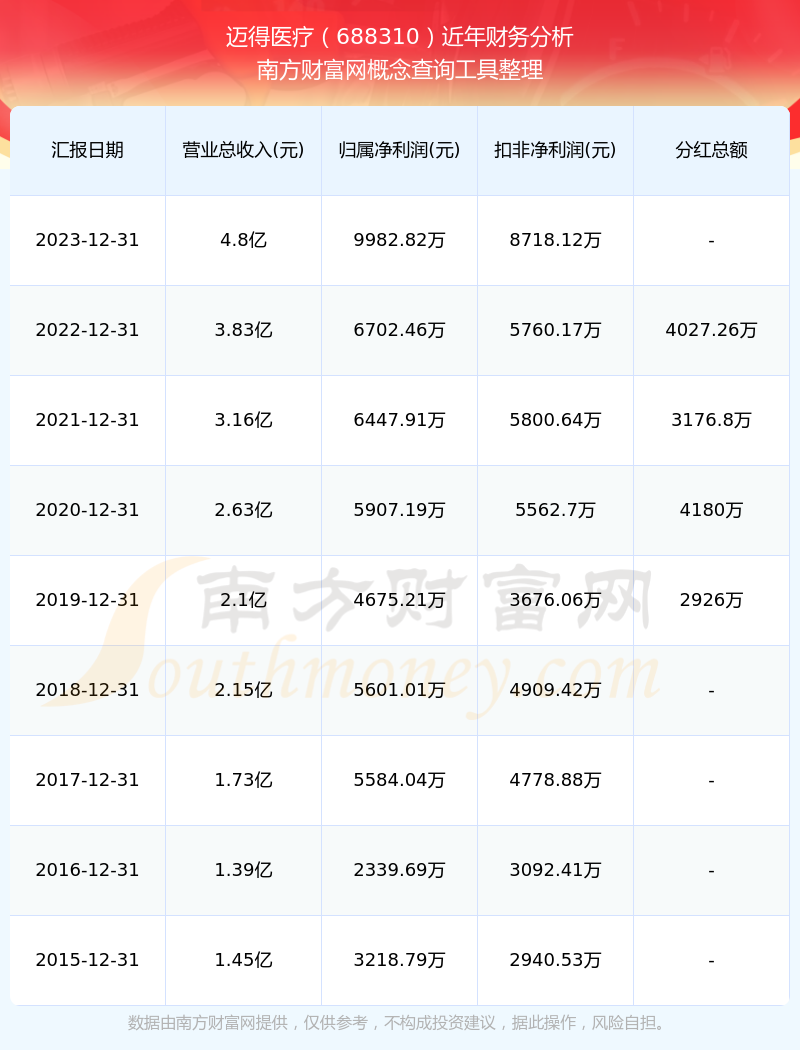Click the title 迈得医疗（688310）近年财务分析
Screen dimensions: 800x1050
[x=400, y=37]
